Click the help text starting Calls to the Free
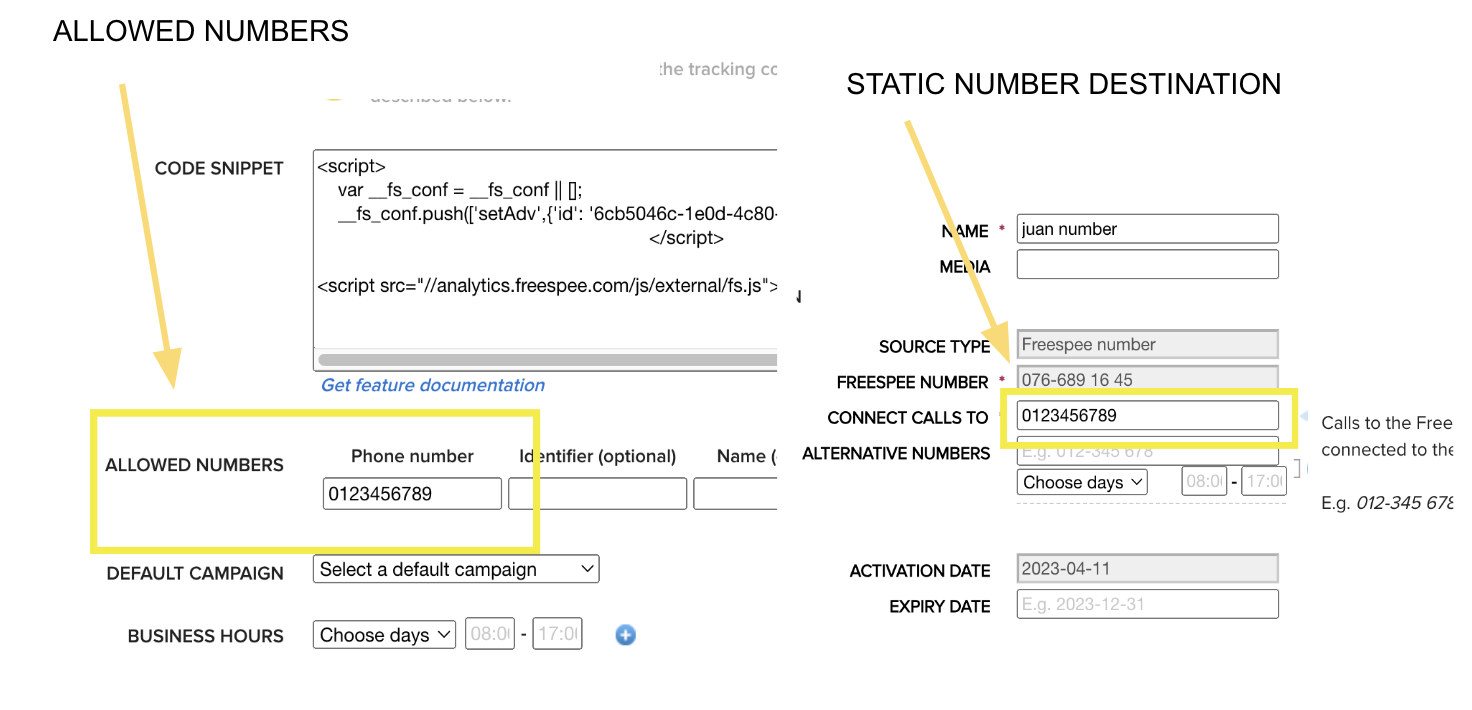The width and height of the screenshot is (1472, 710). point(1387,436)
